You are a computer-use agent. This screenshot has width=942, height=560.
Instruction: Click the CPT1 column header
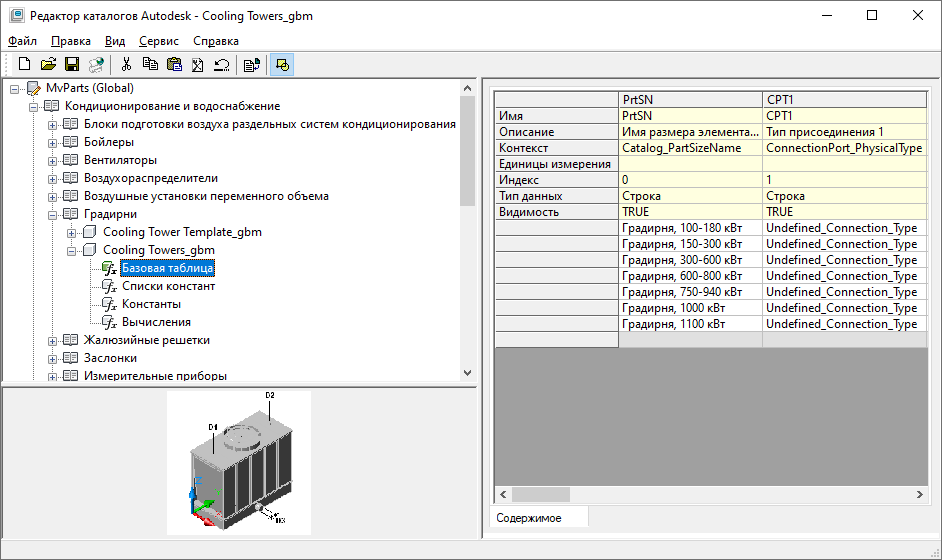coord(845,99)
